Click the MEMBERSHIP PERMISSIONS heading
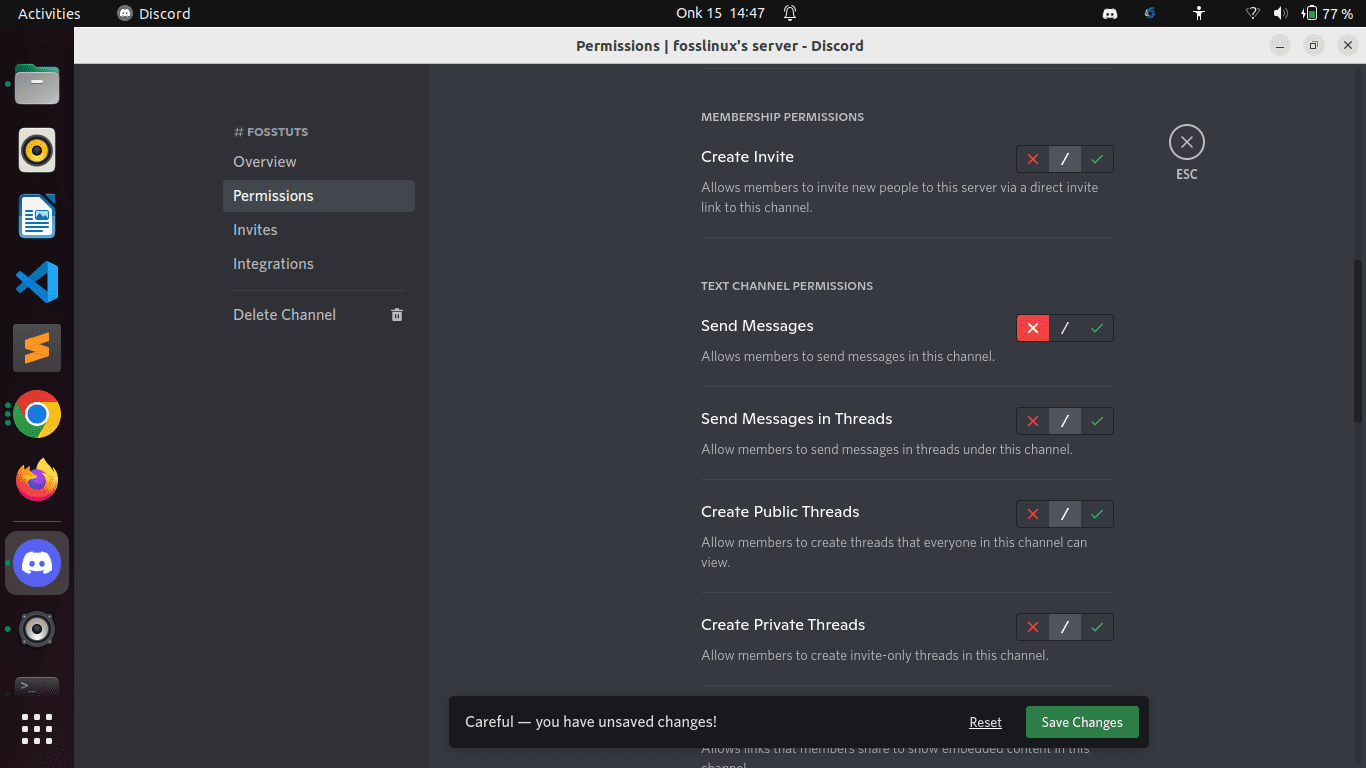 782,117
